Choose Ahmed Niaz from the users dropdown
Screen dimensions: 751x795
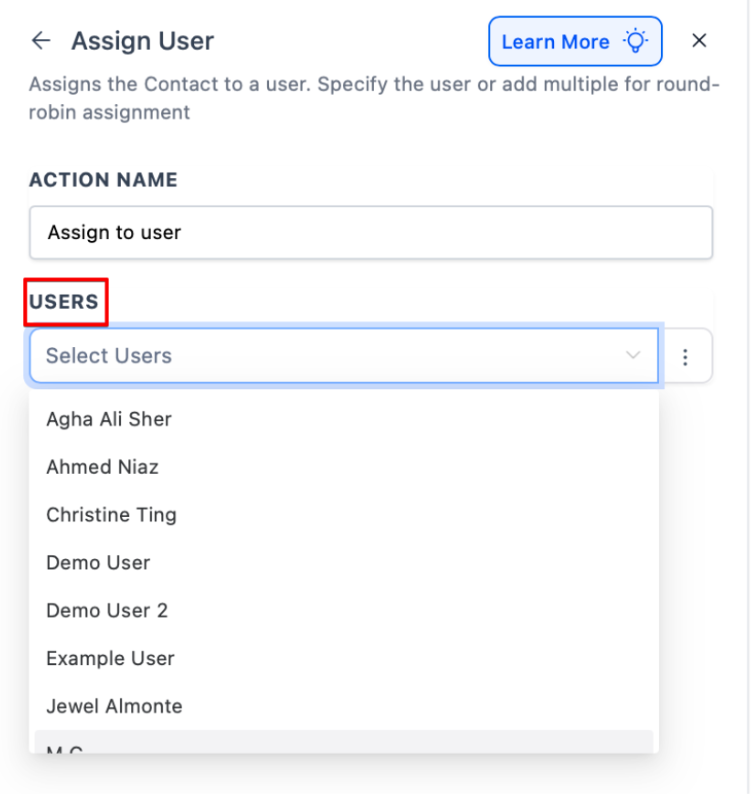click(102, 467)
